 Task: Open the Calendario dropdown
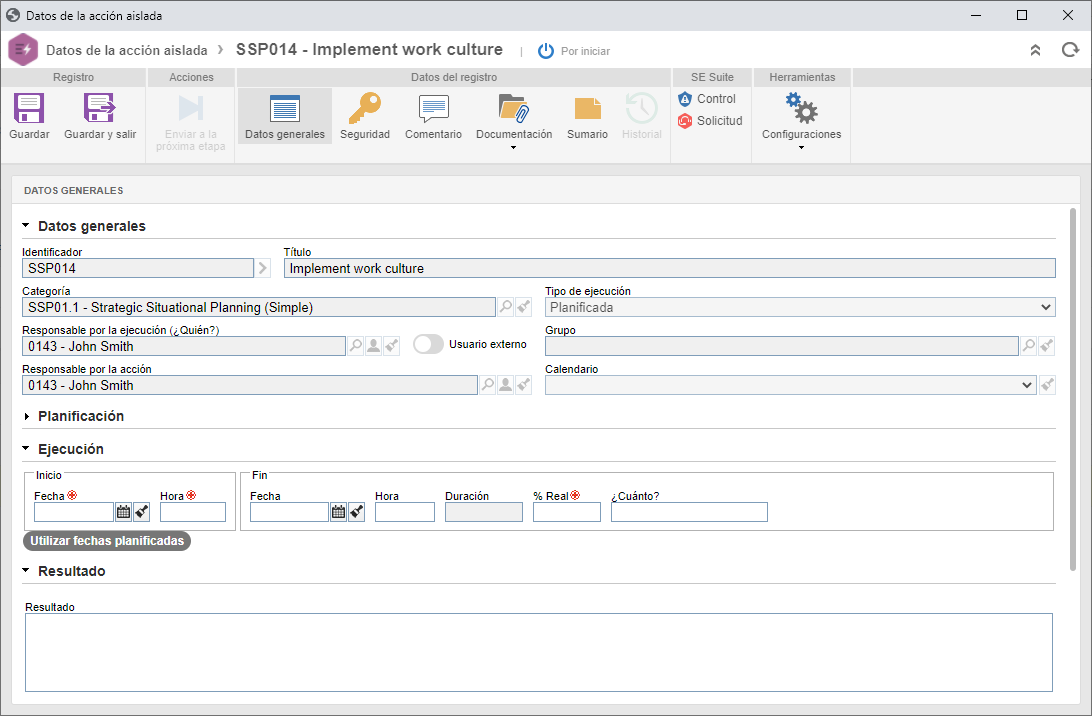pyautogui.click(x=790, y=385)
